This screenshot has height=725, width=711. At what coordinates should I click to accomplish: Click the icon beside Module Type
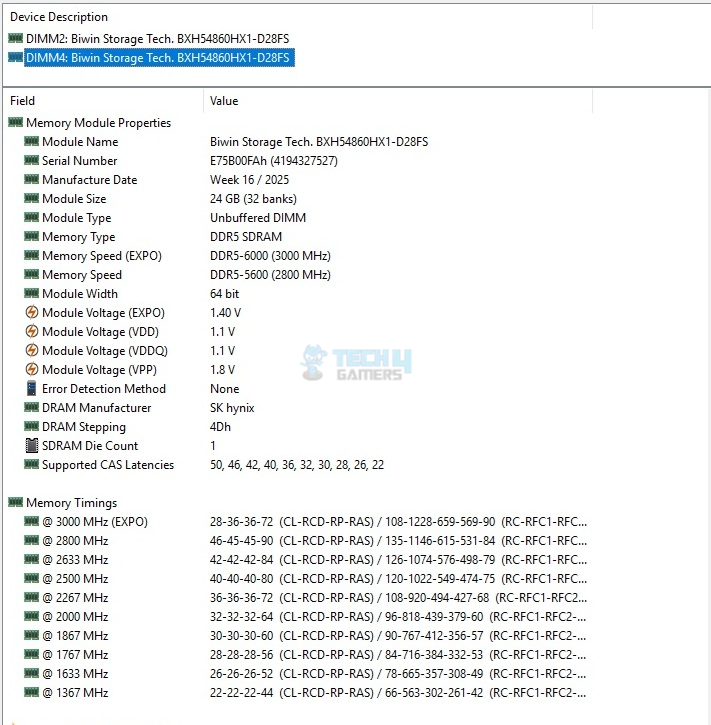[x=31, y=217]
